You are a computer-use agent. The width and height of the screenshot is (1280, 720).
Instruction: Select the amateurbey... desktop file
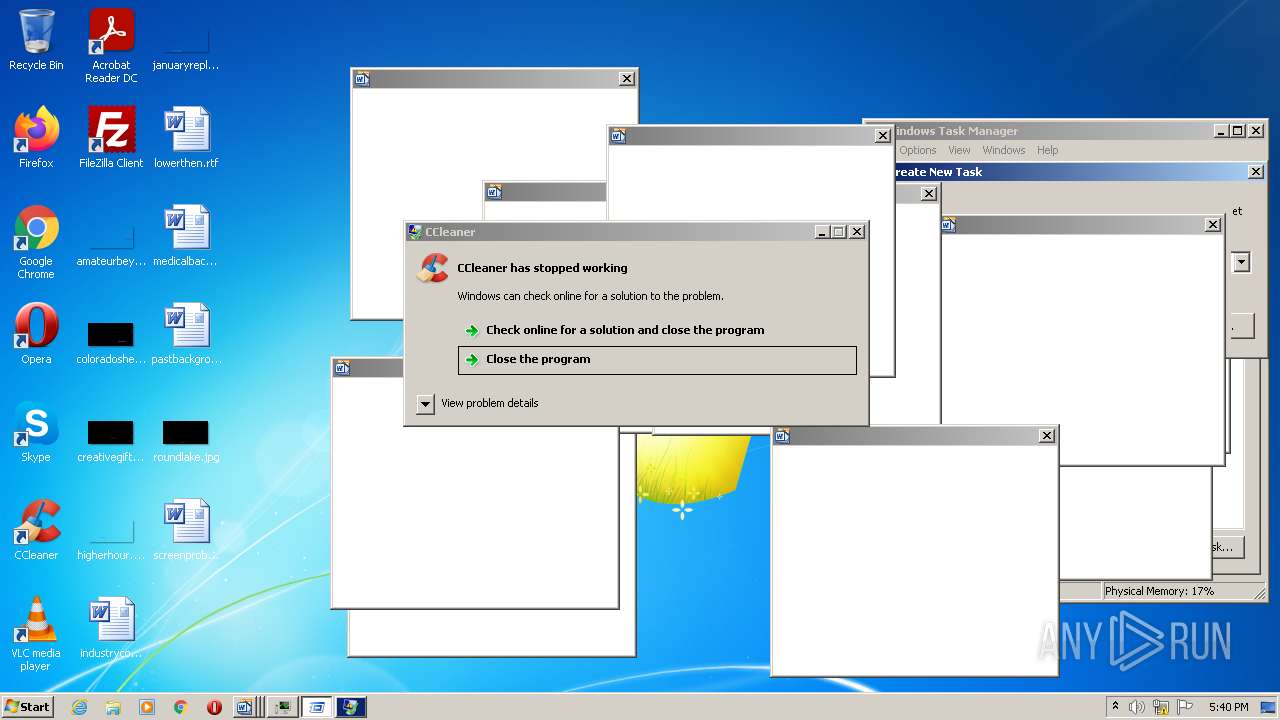point(111,242)
